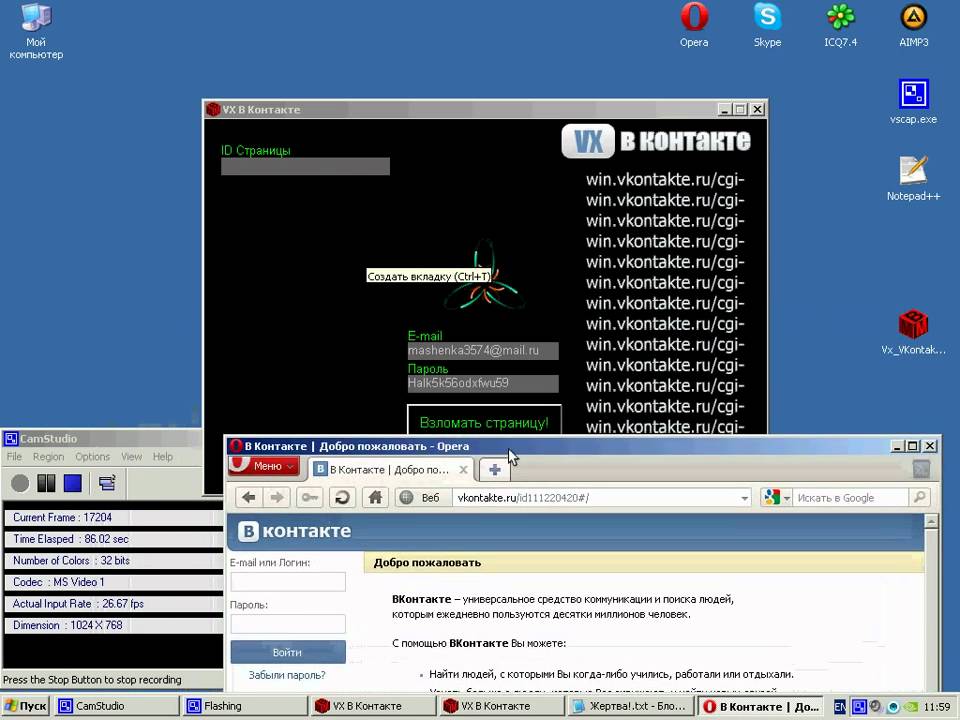Open the ICQ7.4 desktop icon

[x=841, y=25]
